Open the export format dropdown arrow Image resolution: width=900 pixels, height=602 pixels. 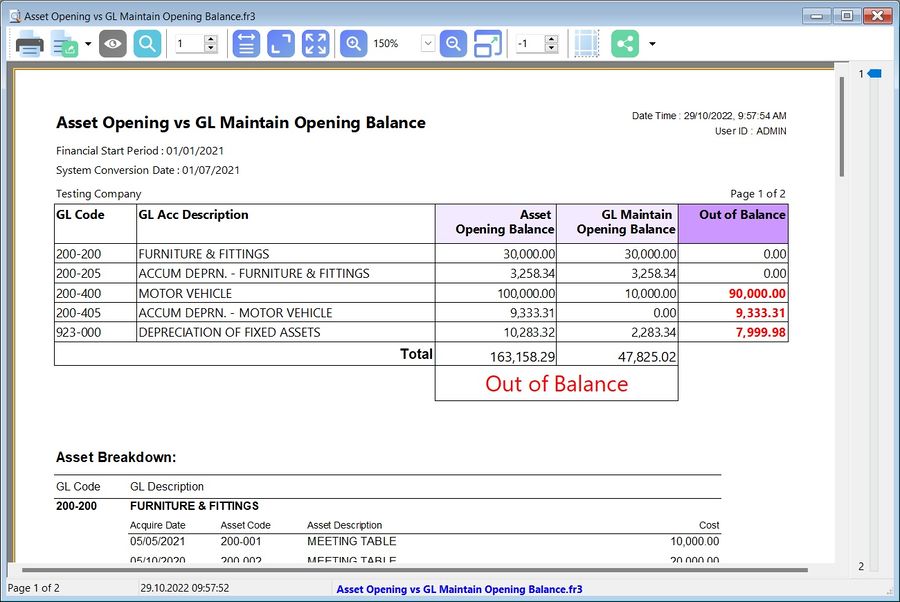pyautogui.click(x=88, y=44)
